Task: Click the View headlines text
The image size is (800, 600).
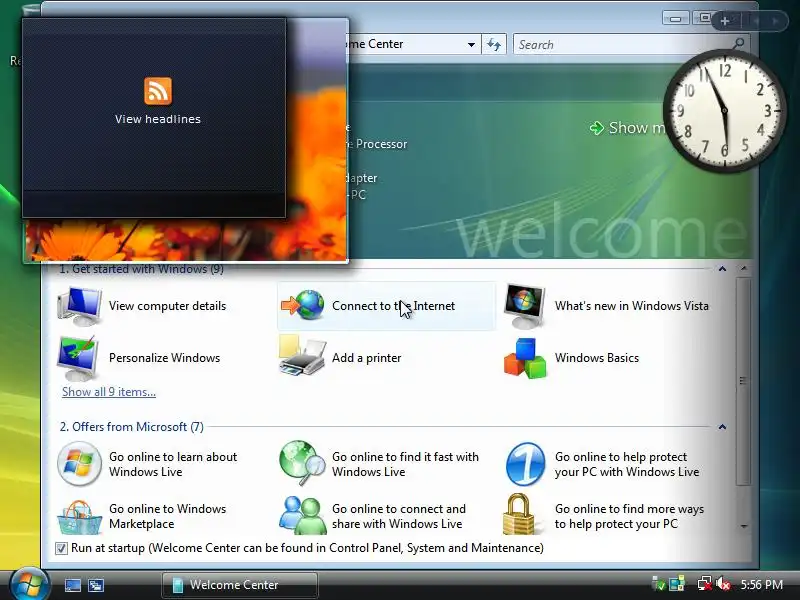Action: pyautogui.click(x=158, y=119)
